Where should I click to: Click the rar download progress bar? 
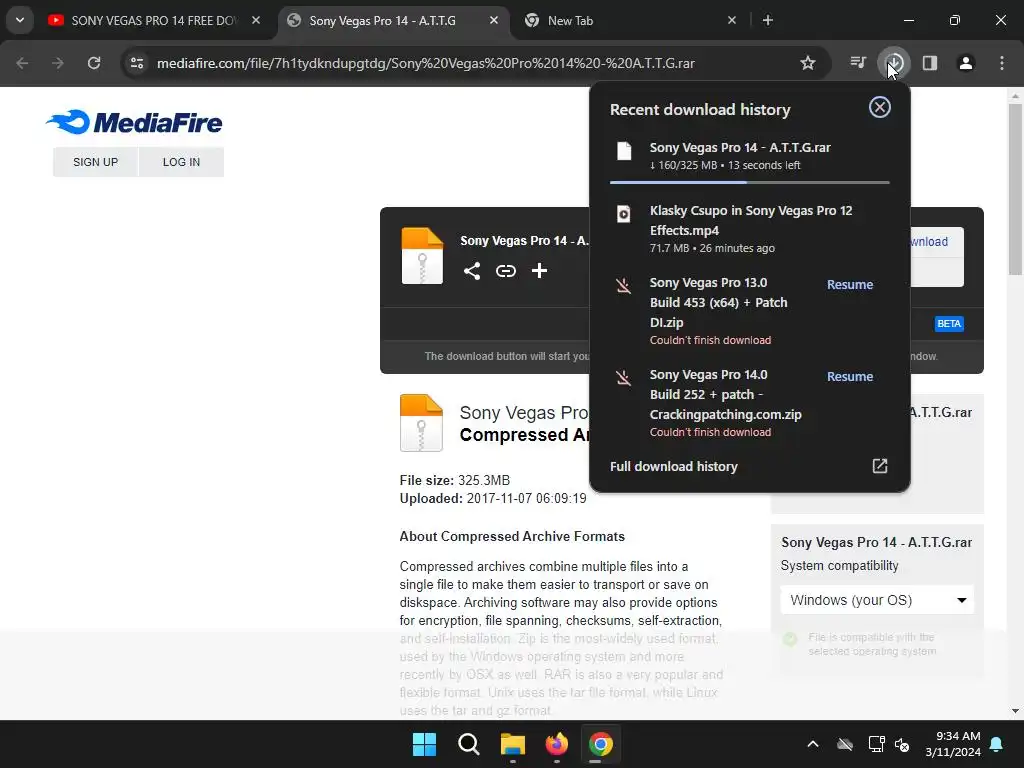click(750, 182)
